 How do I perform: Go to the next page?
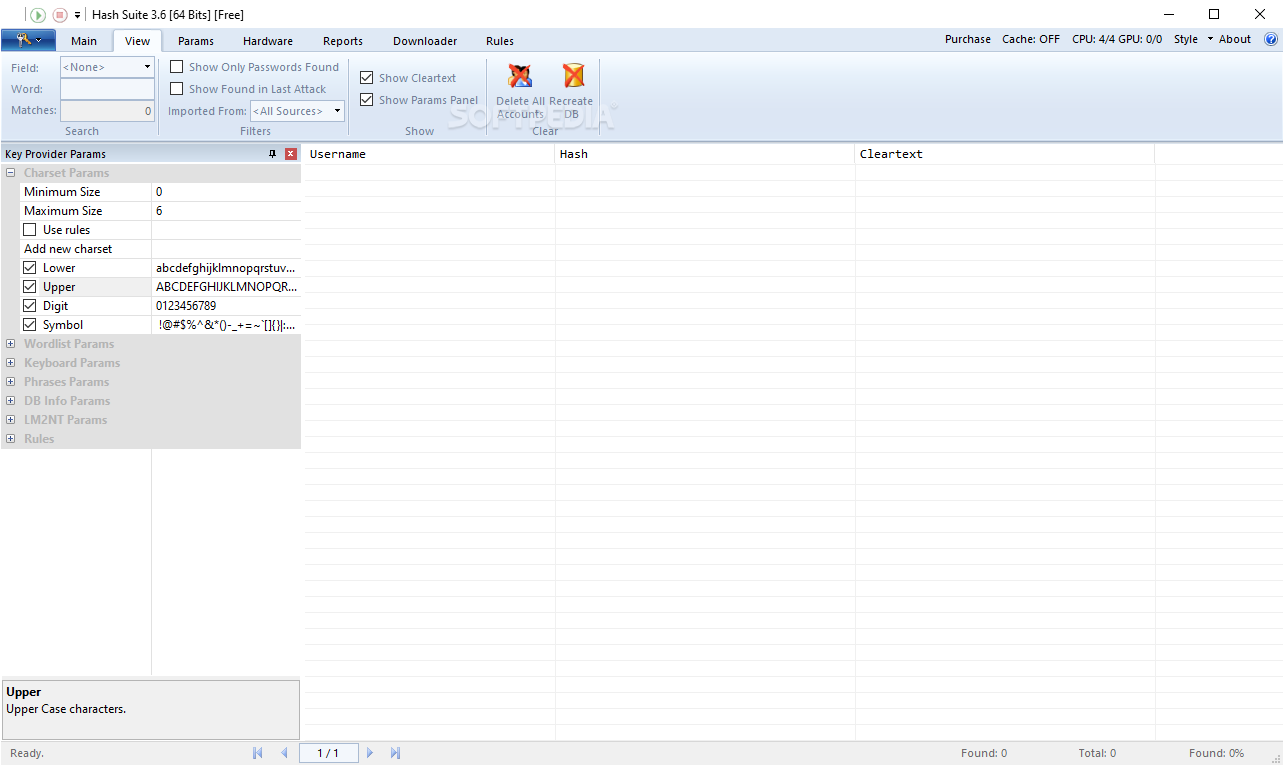coord(370,753)
